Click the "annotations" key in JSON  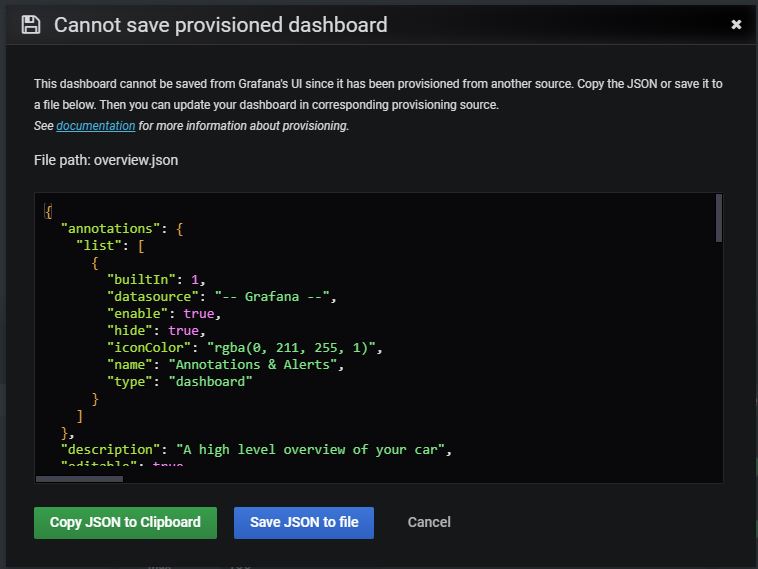click(110, 229)
